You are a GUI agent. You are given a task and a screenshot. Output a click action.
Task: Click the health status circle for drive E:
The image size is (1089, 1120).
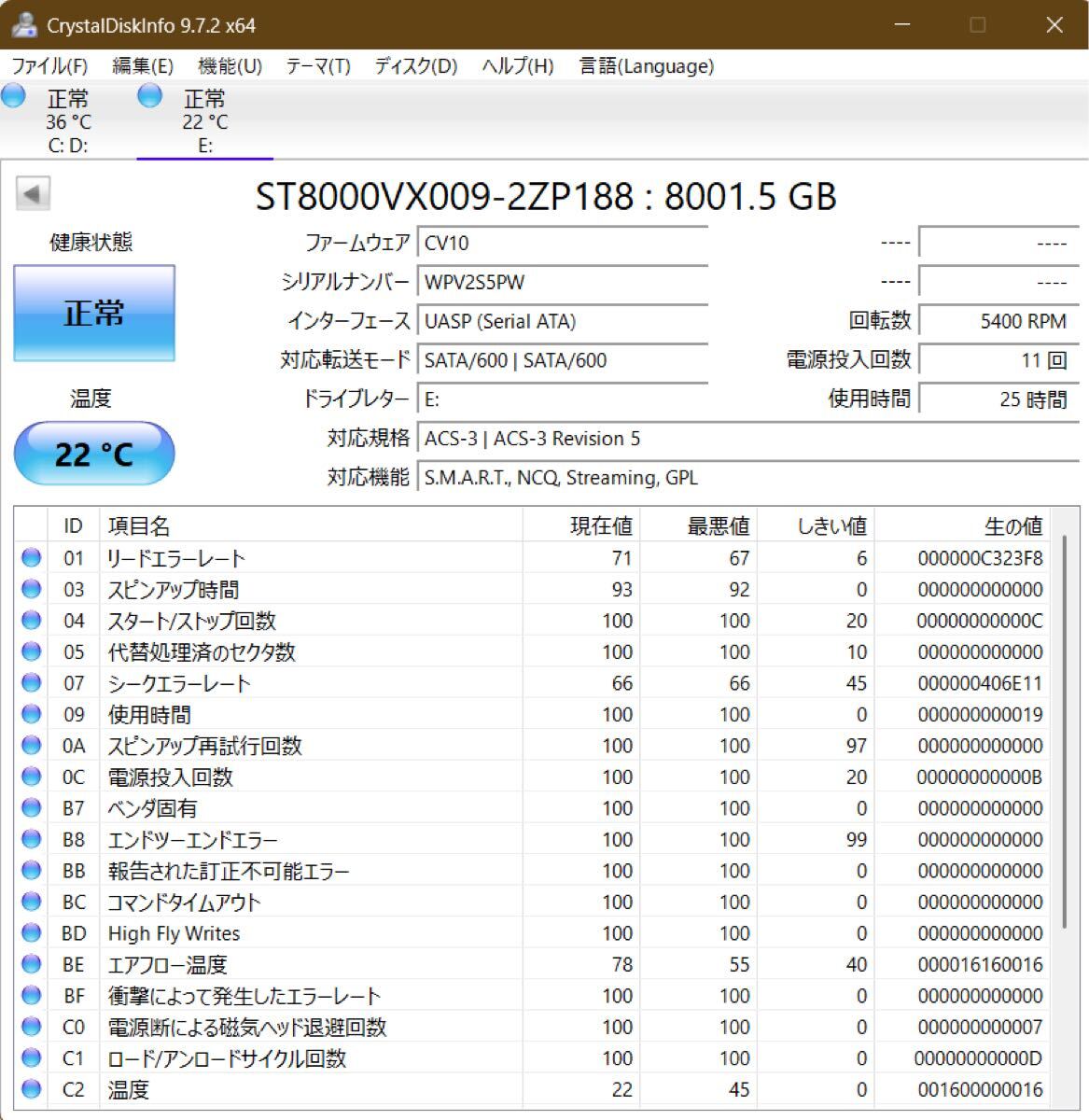coord(149,95)
